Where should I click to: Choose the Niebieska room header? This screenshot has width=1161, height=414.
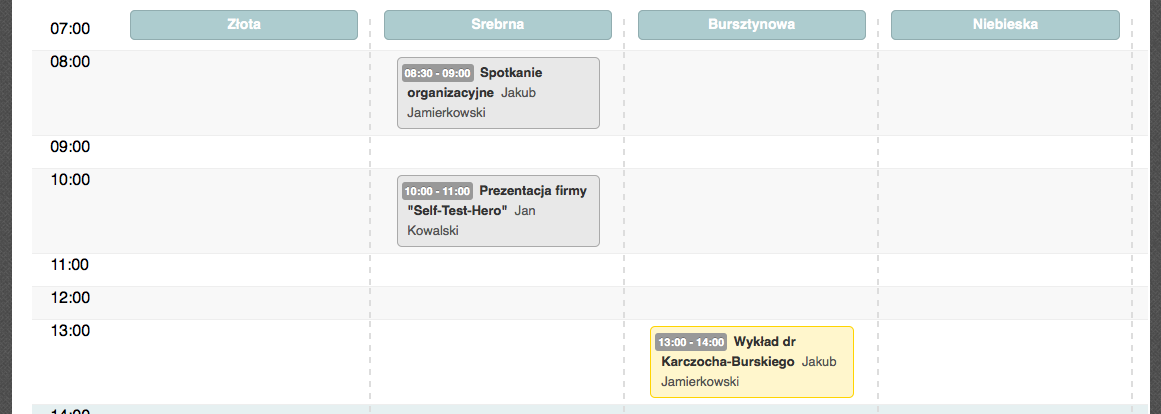click(1005, 24)
